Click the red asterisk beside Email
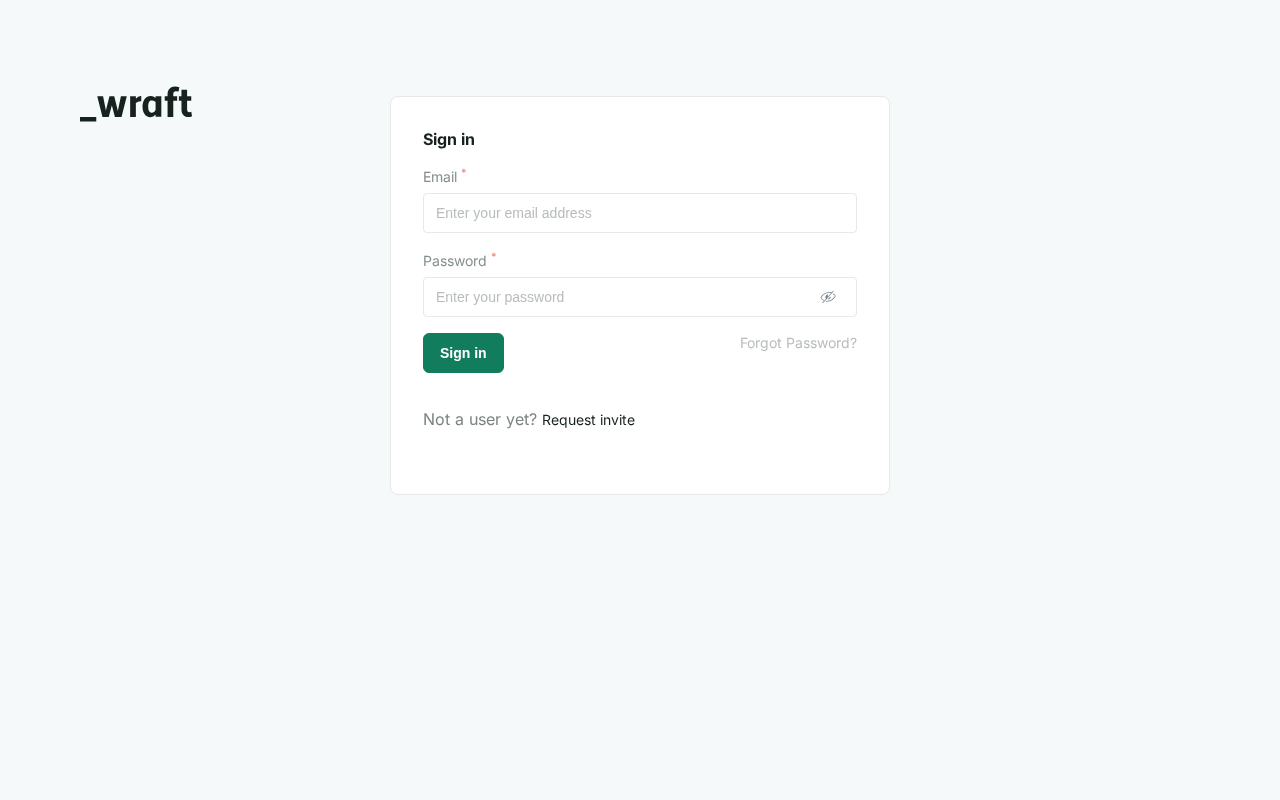 464,172
